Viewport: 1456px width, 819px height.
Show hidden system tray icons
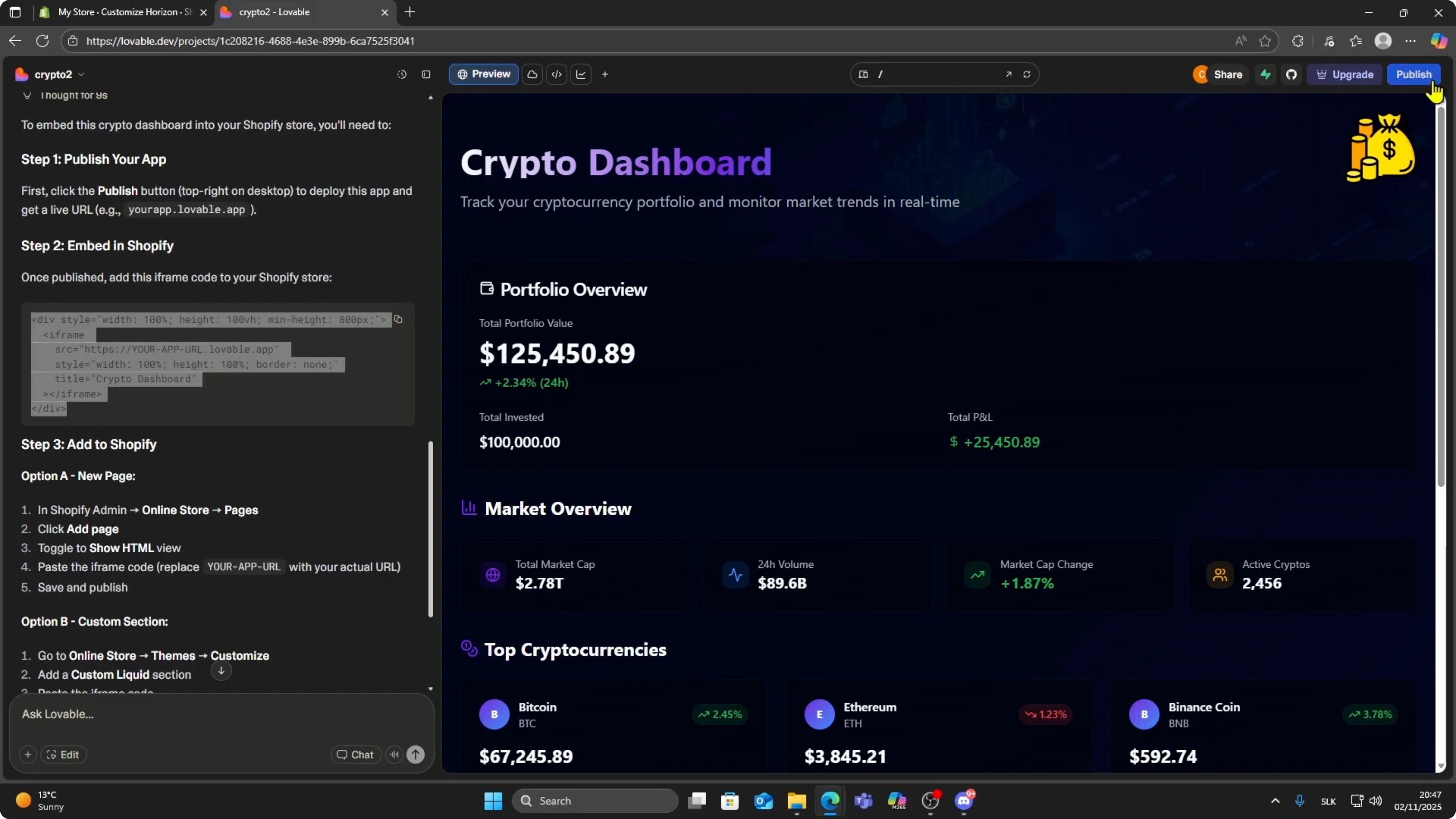pyautogui.click(x=1275, y=801)
